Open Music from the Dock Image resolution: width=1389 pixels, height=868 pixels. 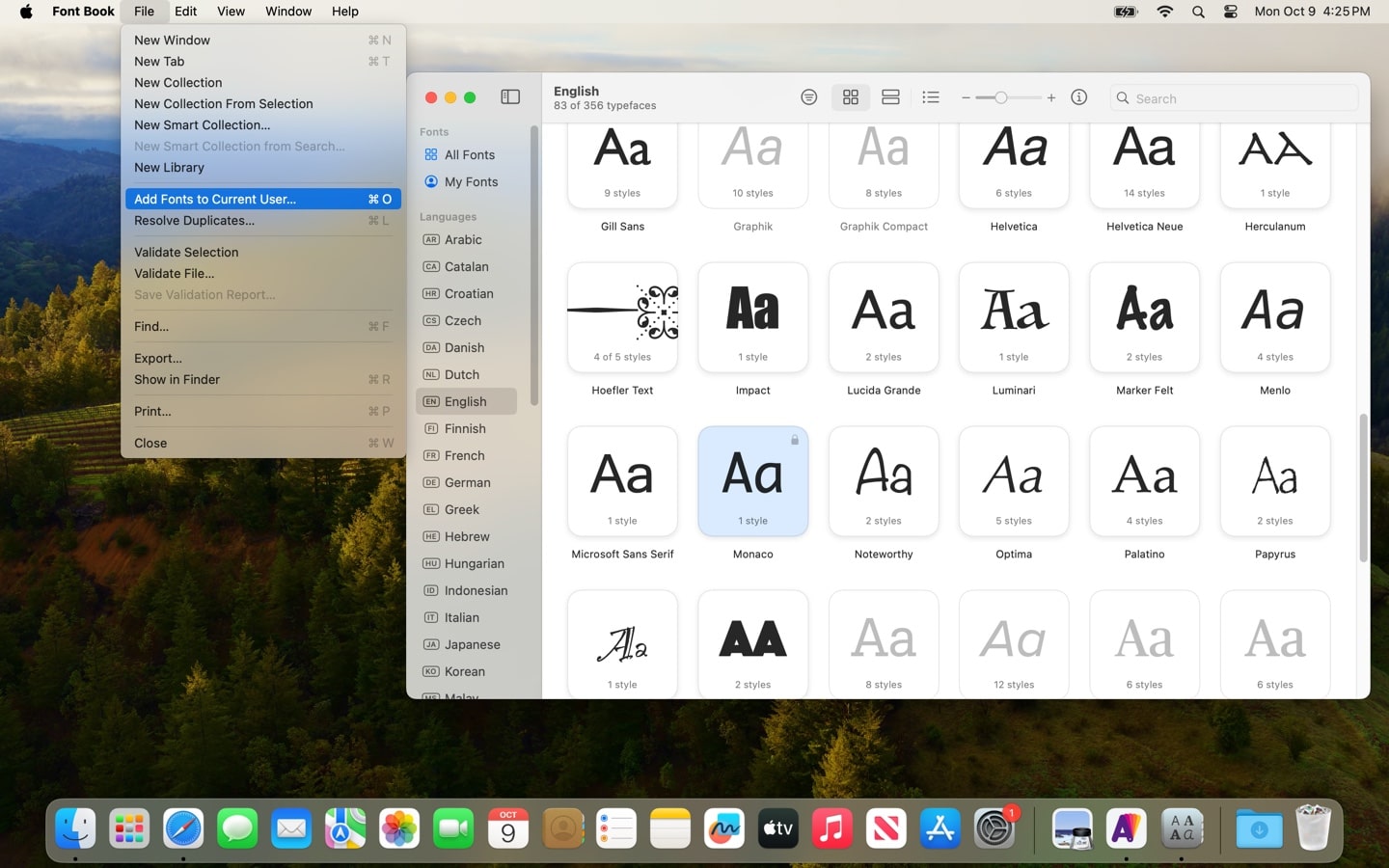coord(832,828)
